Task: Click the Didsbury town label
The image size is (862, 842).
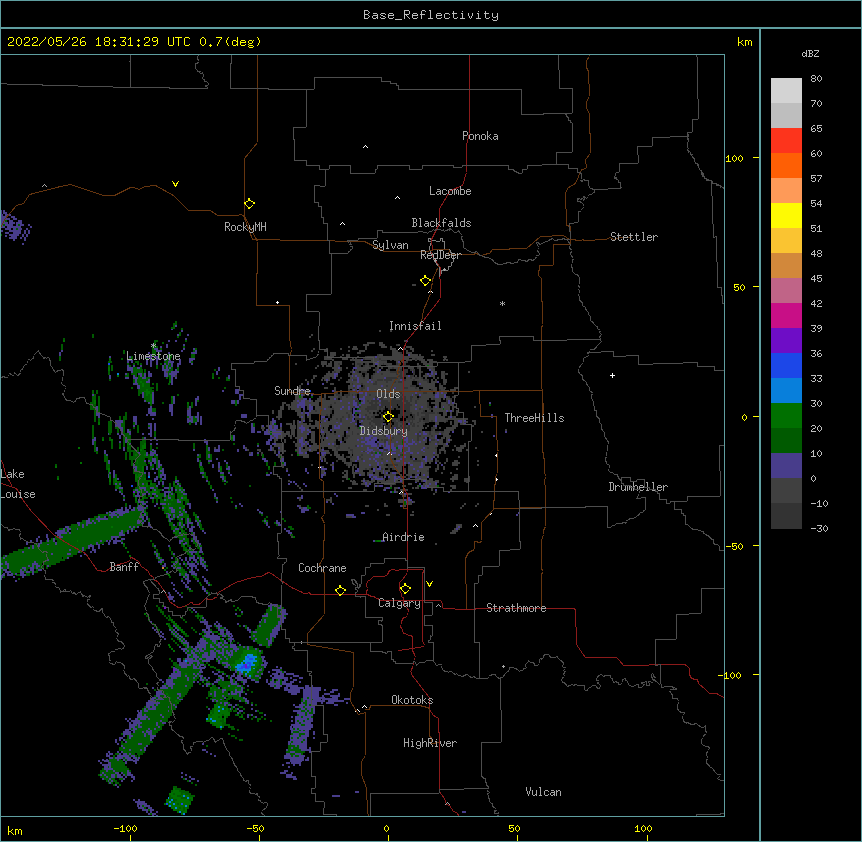Action: pos(384,431)
